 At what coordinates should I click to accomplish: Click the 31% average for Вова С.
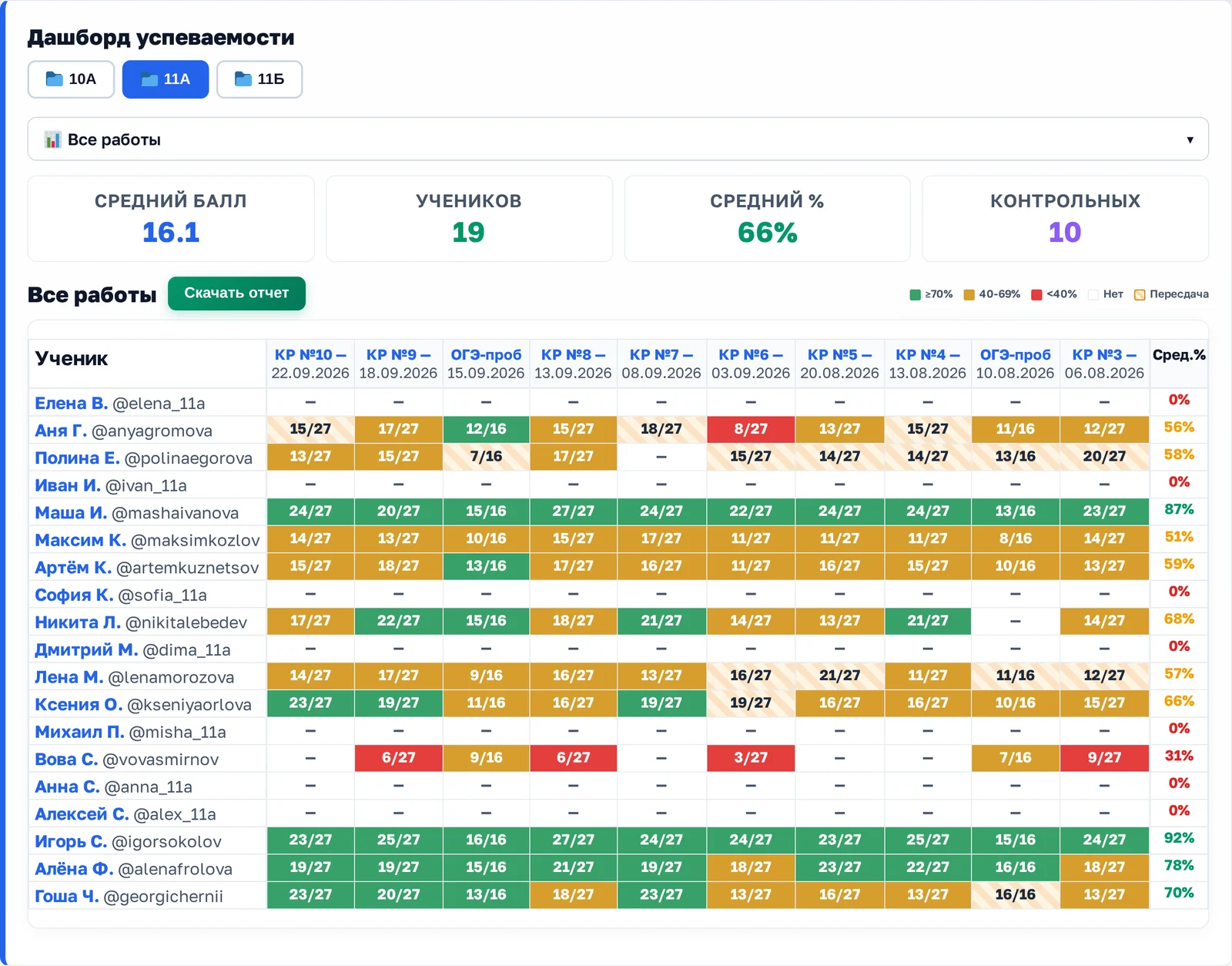(x=1179, y=756)
